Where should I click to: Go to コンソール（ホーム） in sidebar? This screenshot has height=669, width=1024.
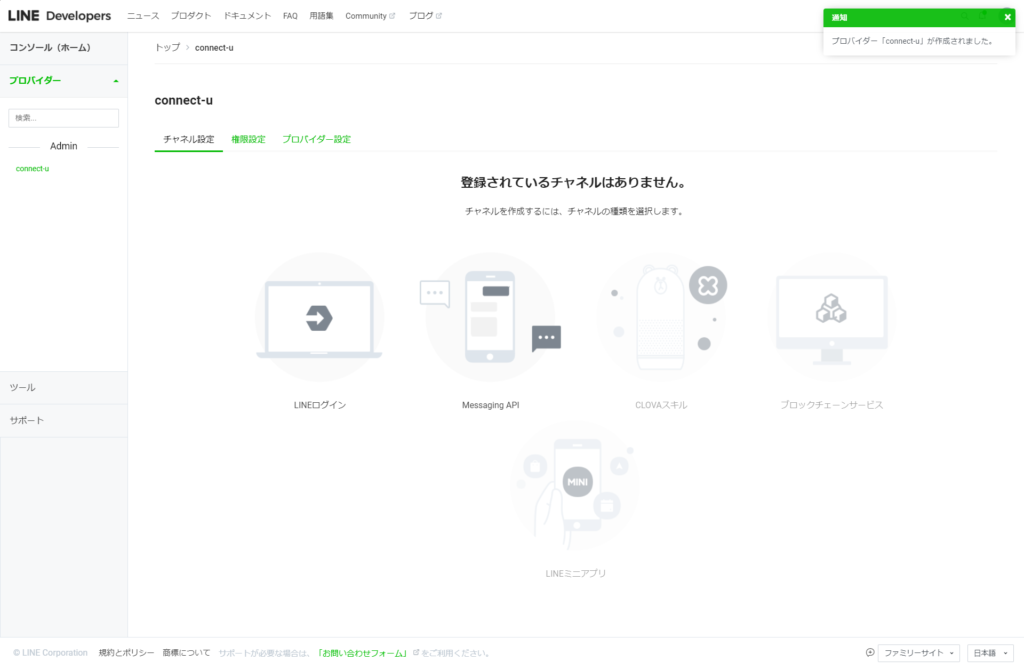[50, 47]
